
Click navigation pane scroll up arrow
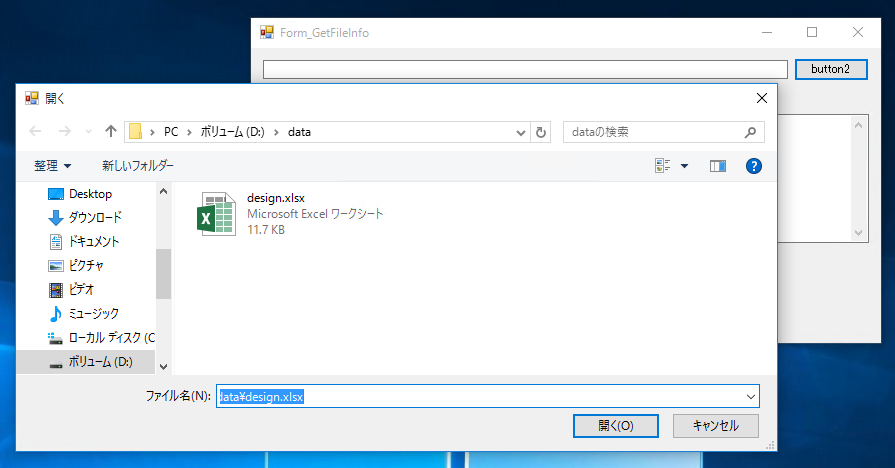coord(164,191)
